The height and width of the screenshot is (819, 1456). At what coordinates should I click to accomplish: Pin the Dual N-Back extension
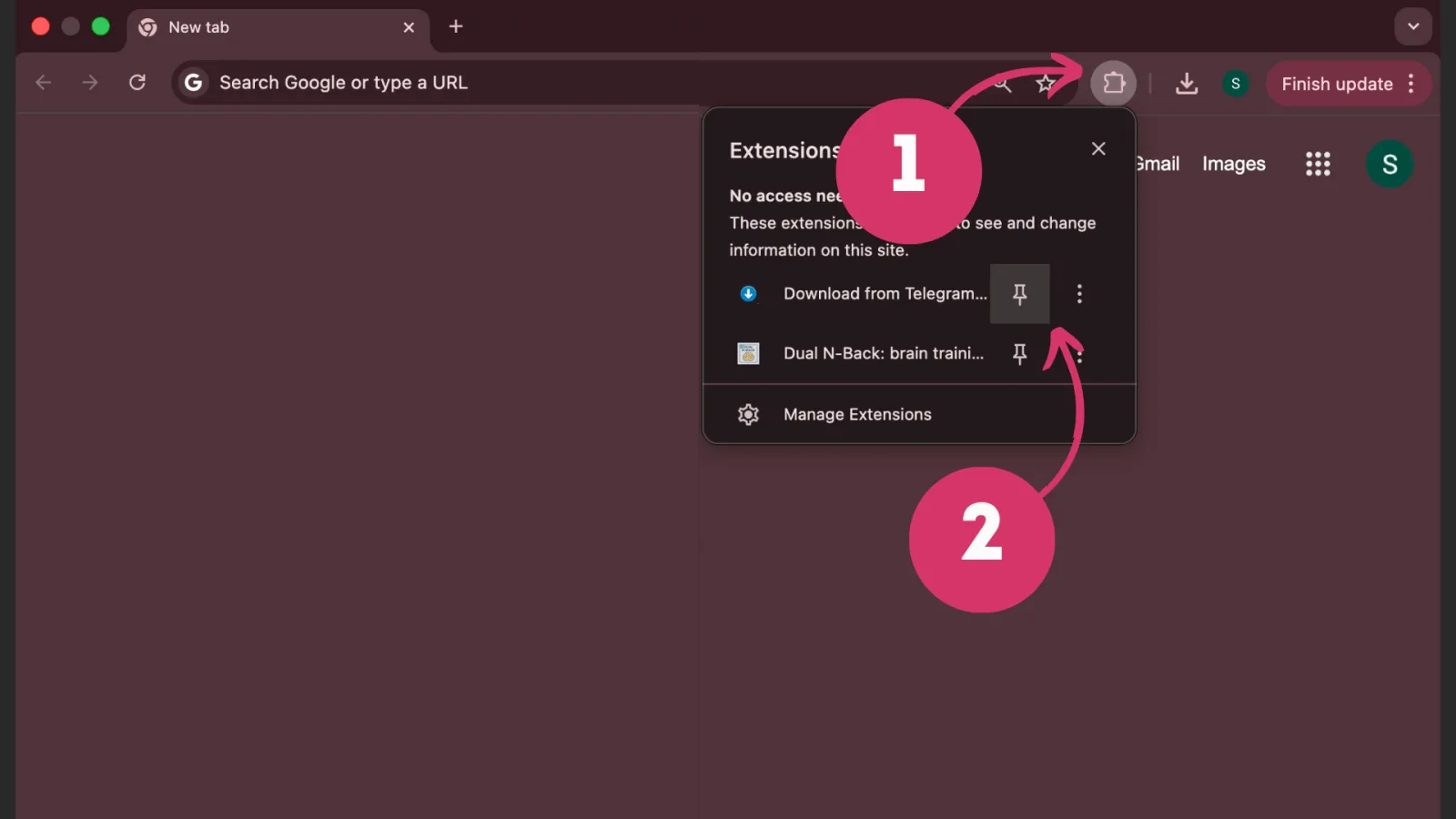[1019, 354]
